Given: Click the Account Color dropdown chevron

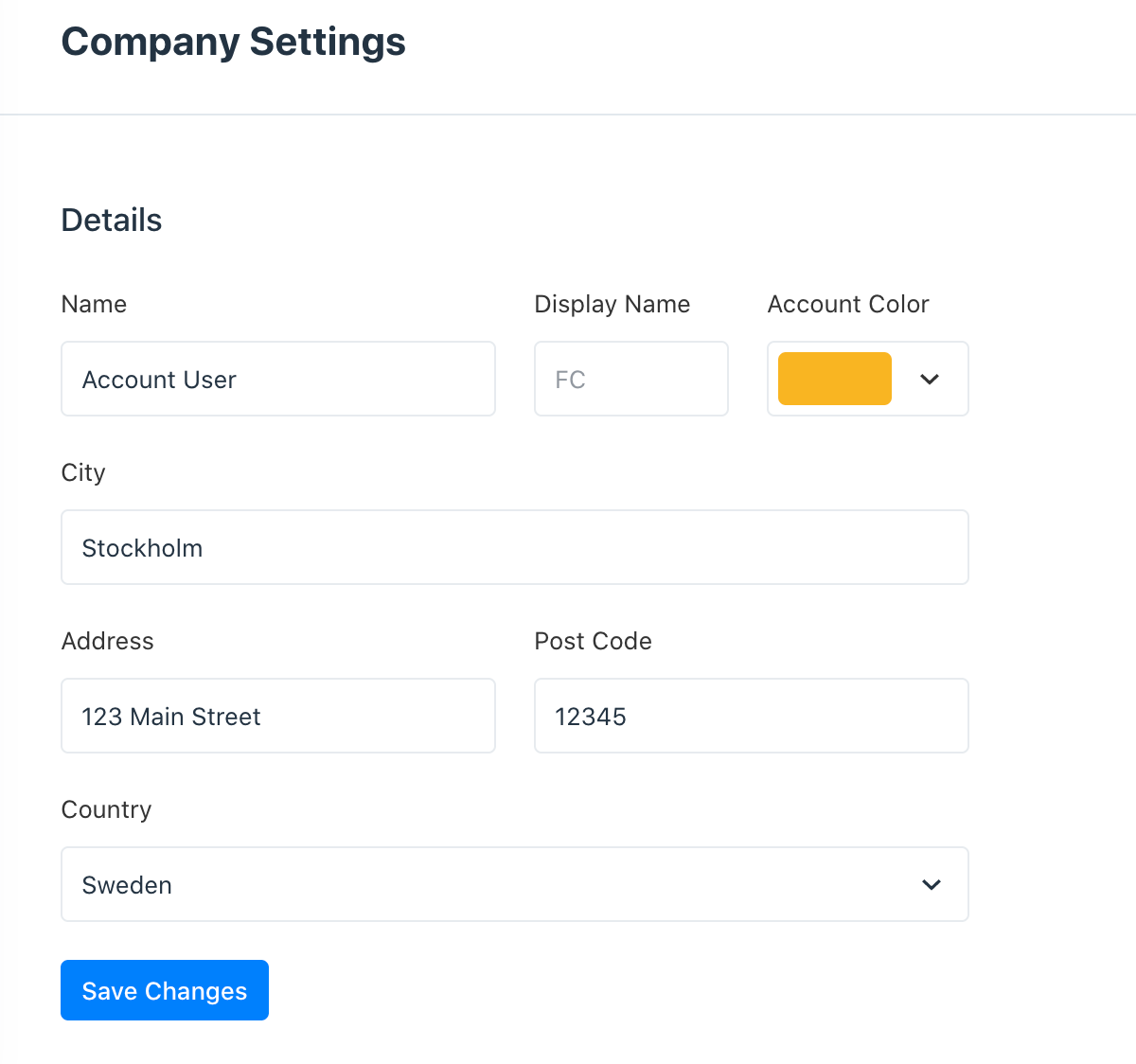Looking at the screenshot, I should (930, 379).
